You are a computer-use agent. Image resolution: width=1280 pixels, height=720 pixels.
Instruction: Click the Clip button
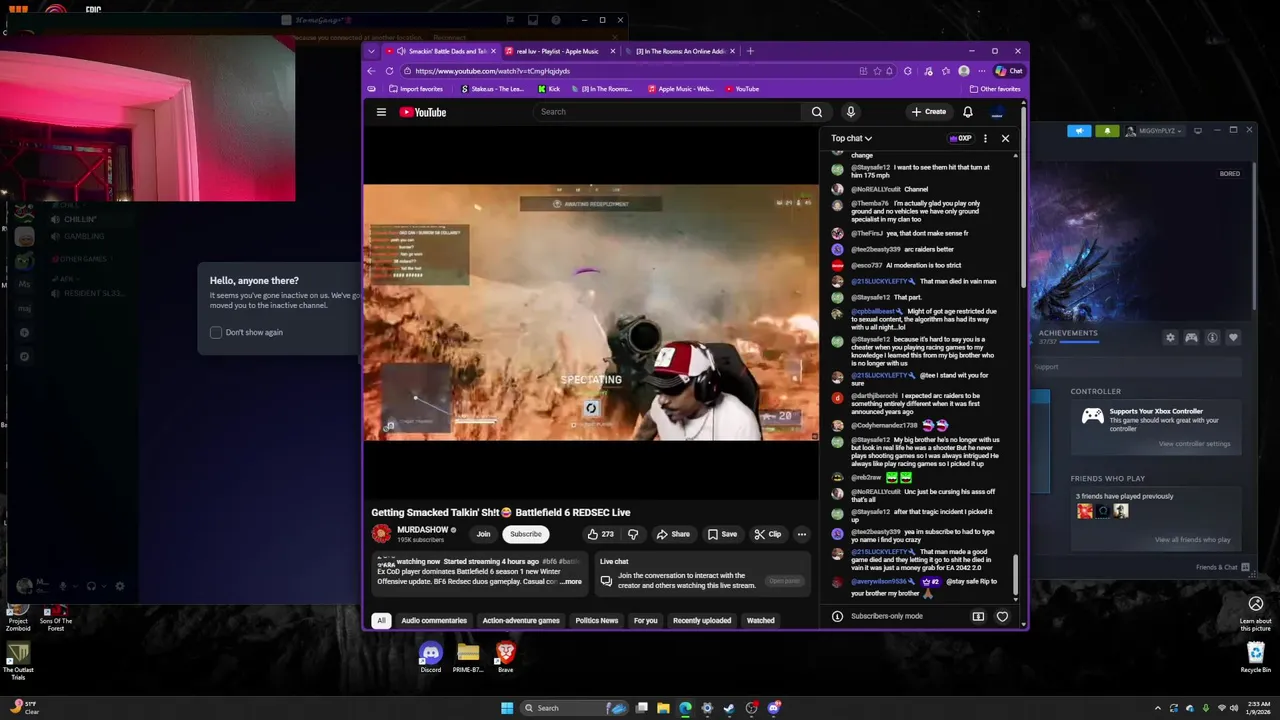(x=767, y=534)
